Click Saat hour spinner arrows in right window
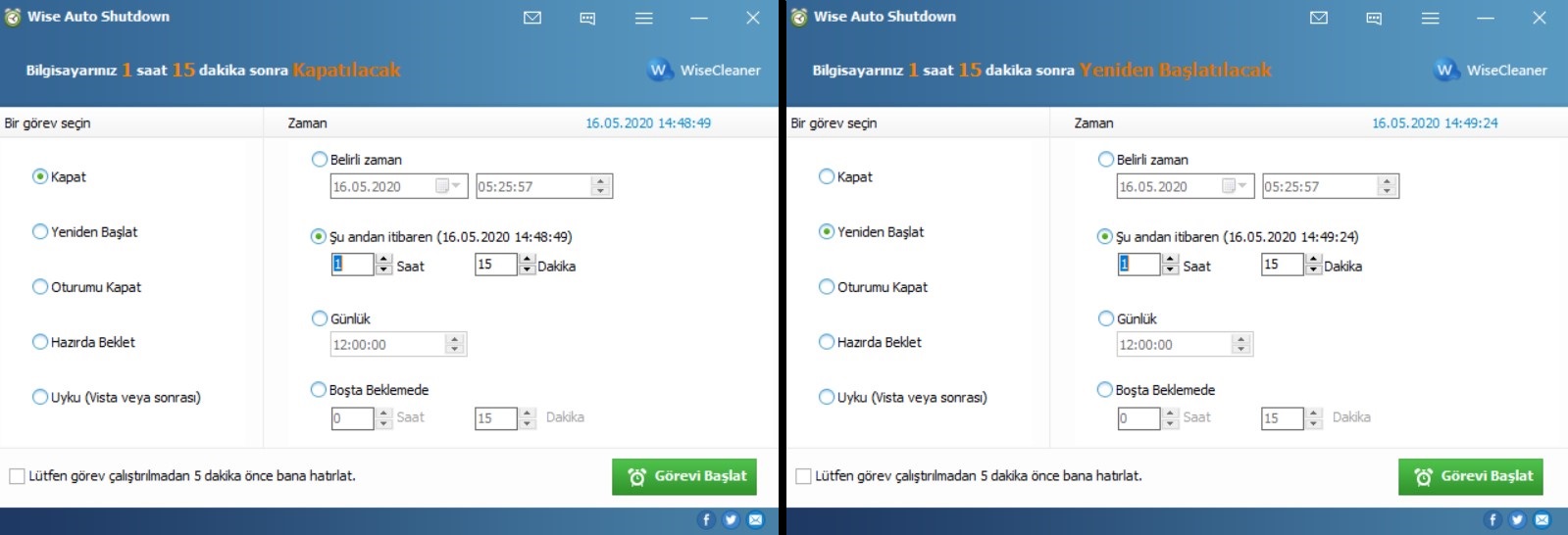 click(x=1170, y=265)
